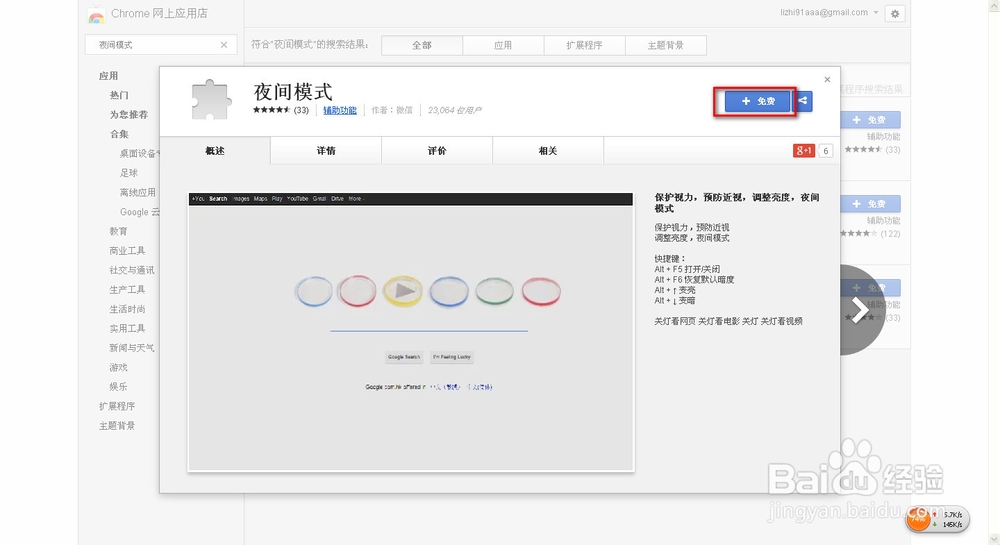Open 游戏 category in the sidebar
Image resolution: width=1000 pixels, height=545 pixels.
click(118, 367)
